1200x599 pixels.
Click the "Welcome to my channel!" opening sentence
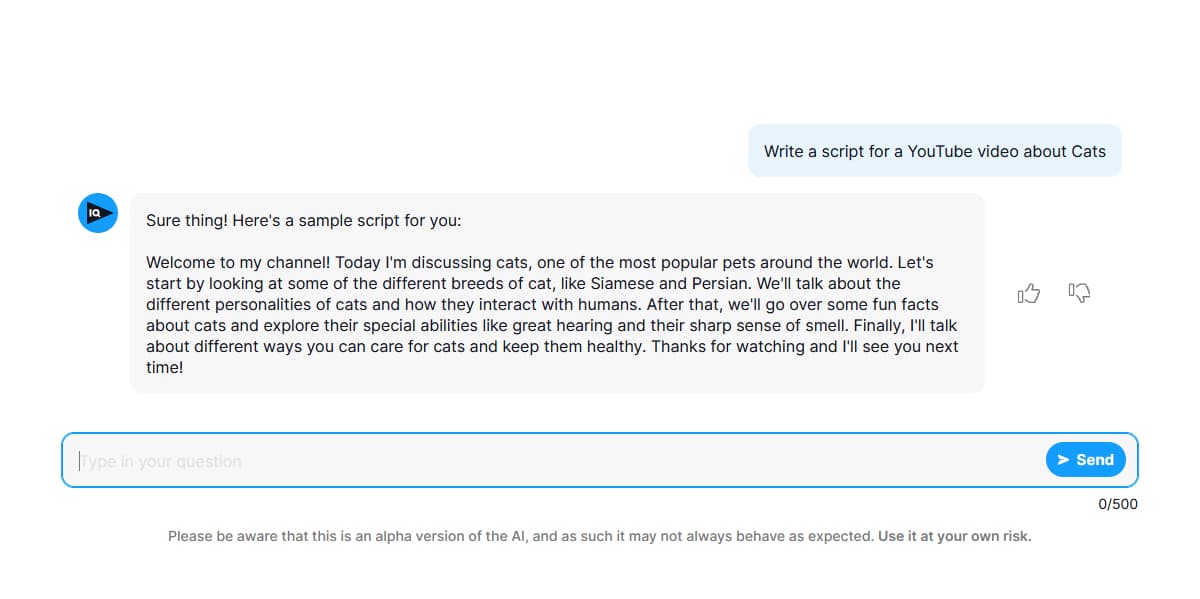pos(238,263)
